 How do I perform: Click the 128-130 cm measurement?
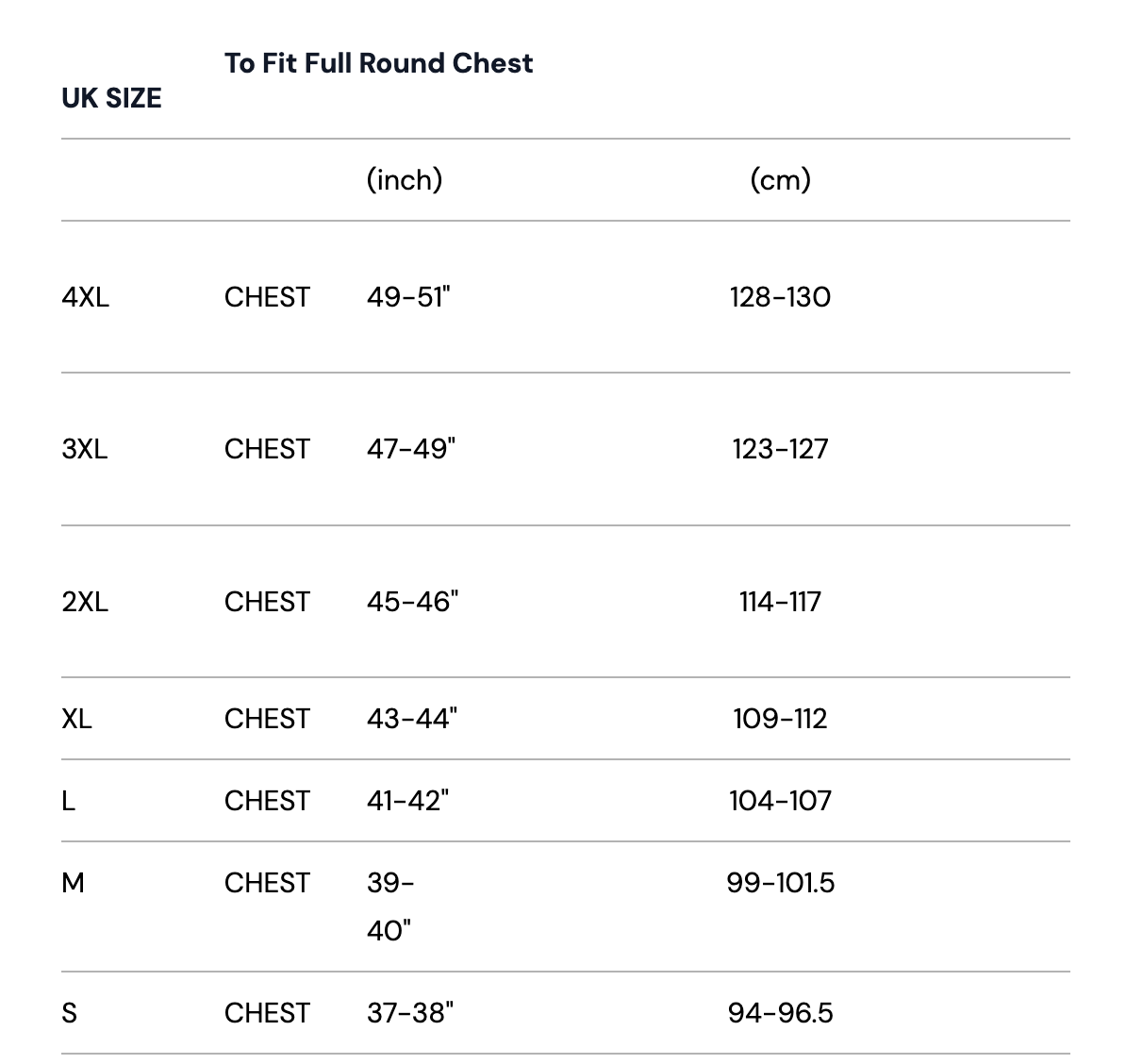tap(780, 297)
